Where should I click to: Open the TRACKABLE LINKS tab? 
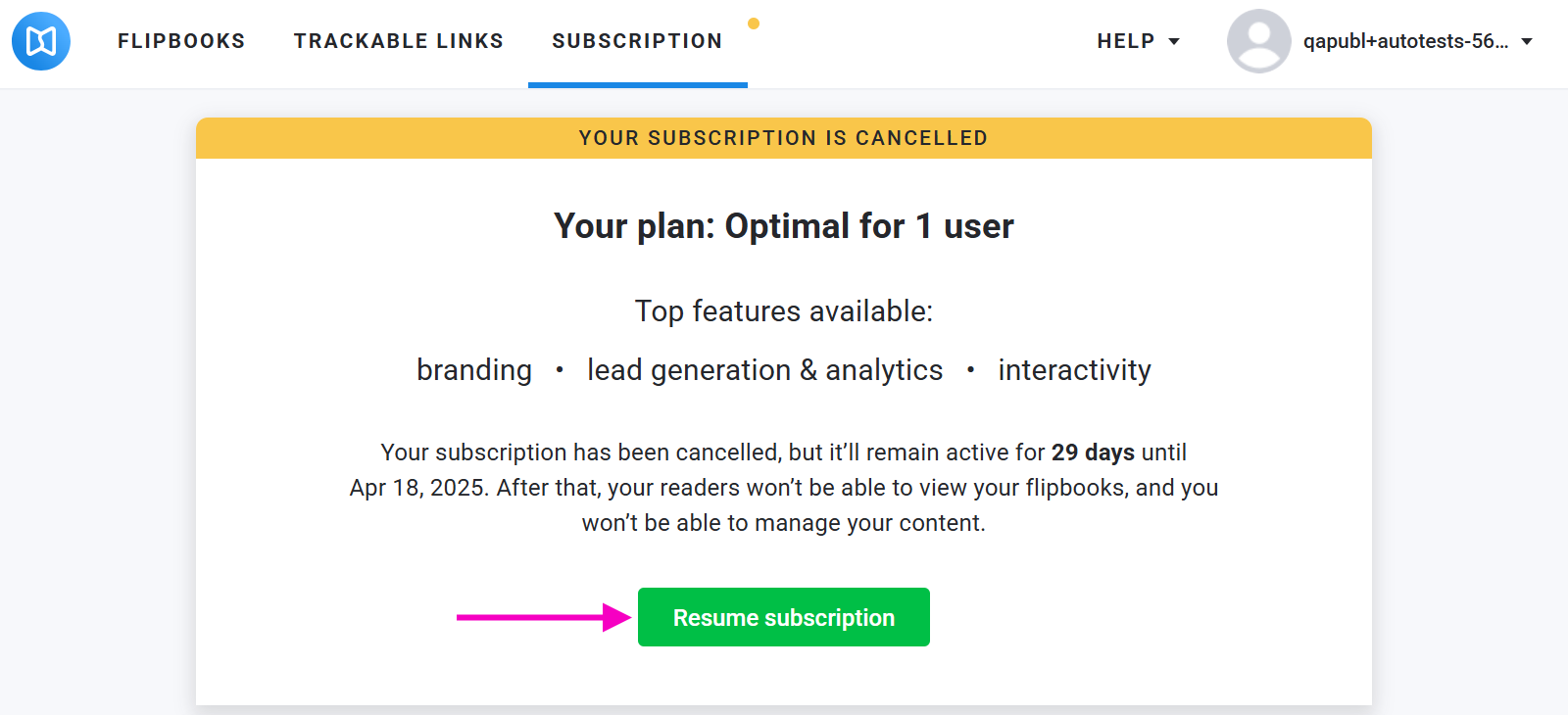(x=398, y=41)
